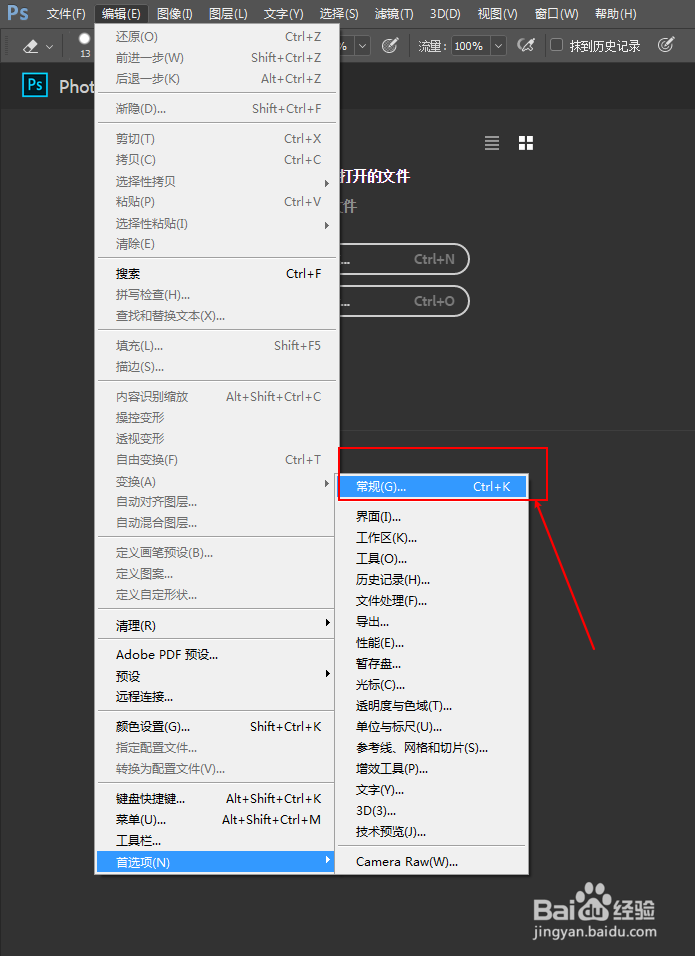Screen dimensions: 695x956
Task: Switch recent files to grid view
Action: click(526, 143)
